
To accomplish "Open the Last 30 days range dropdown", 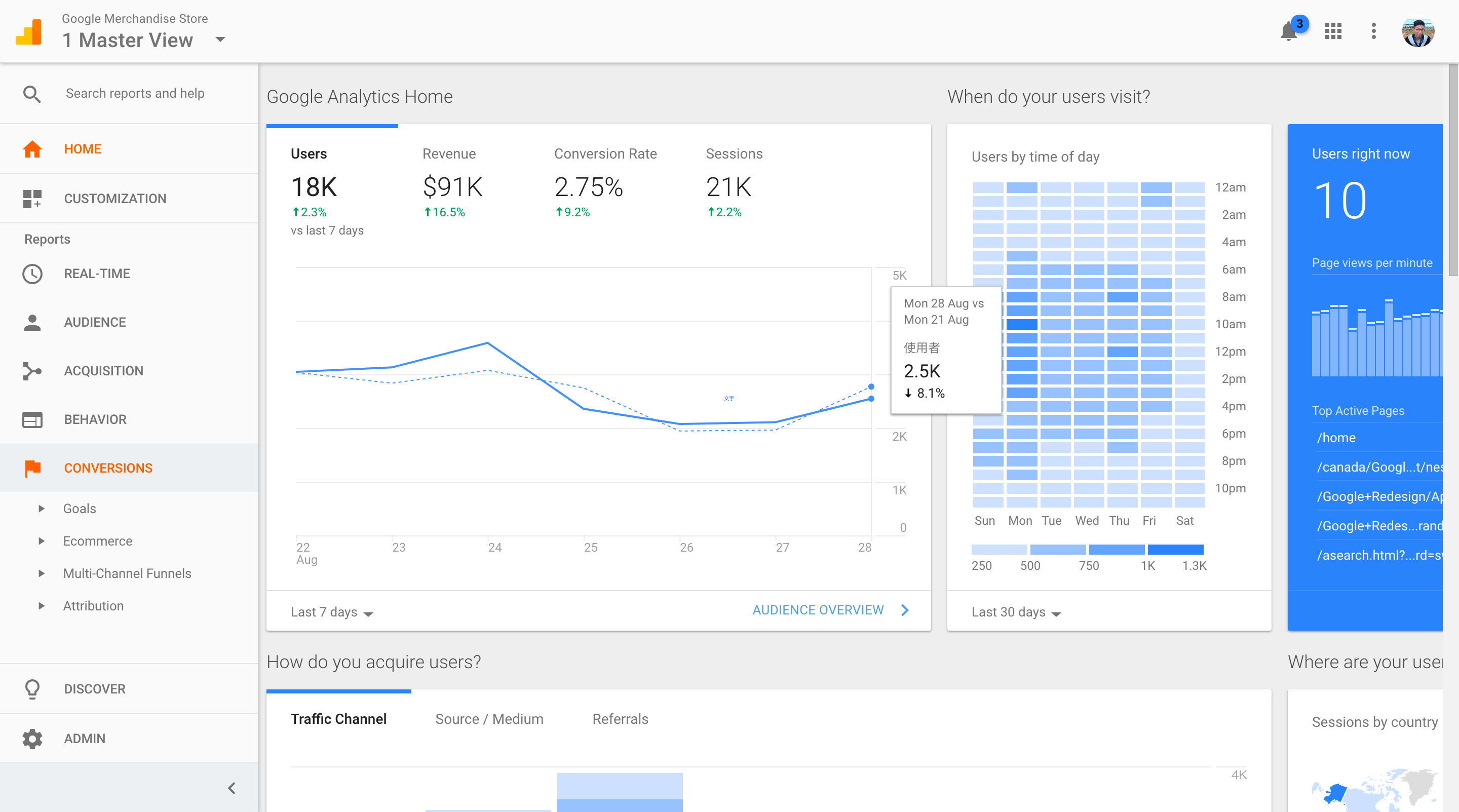I will click(x=1016, y=612).
